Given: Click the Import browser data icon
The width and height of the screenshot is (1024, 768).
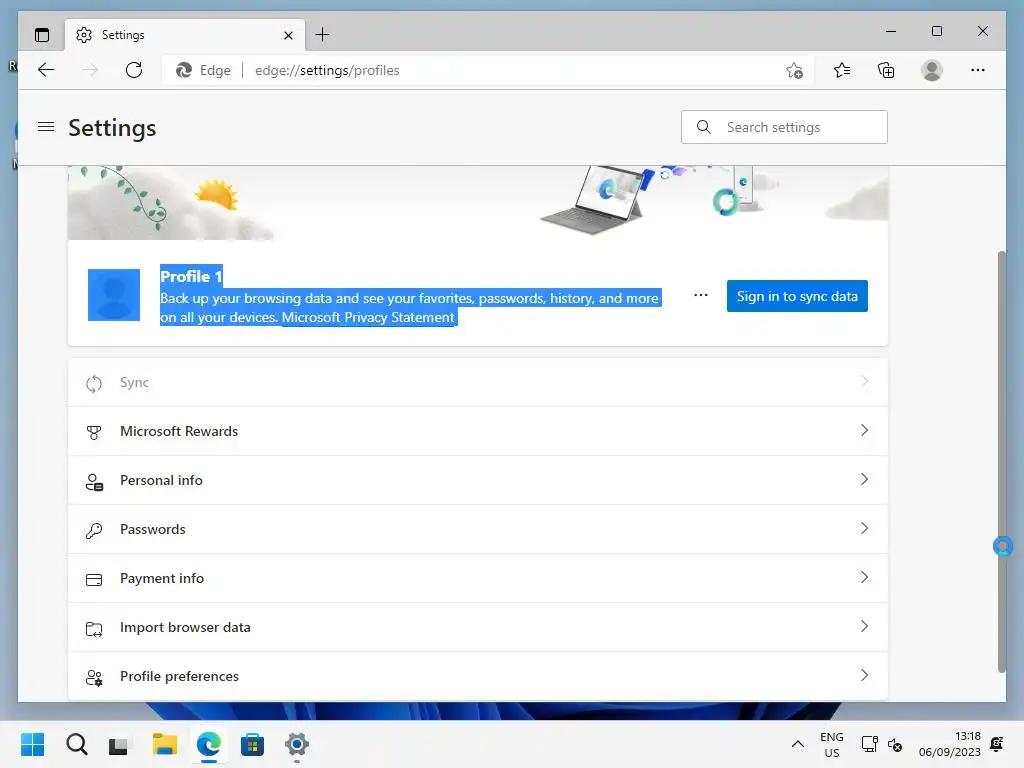Looking at the screenshot, I should click(x=94, y=629).
